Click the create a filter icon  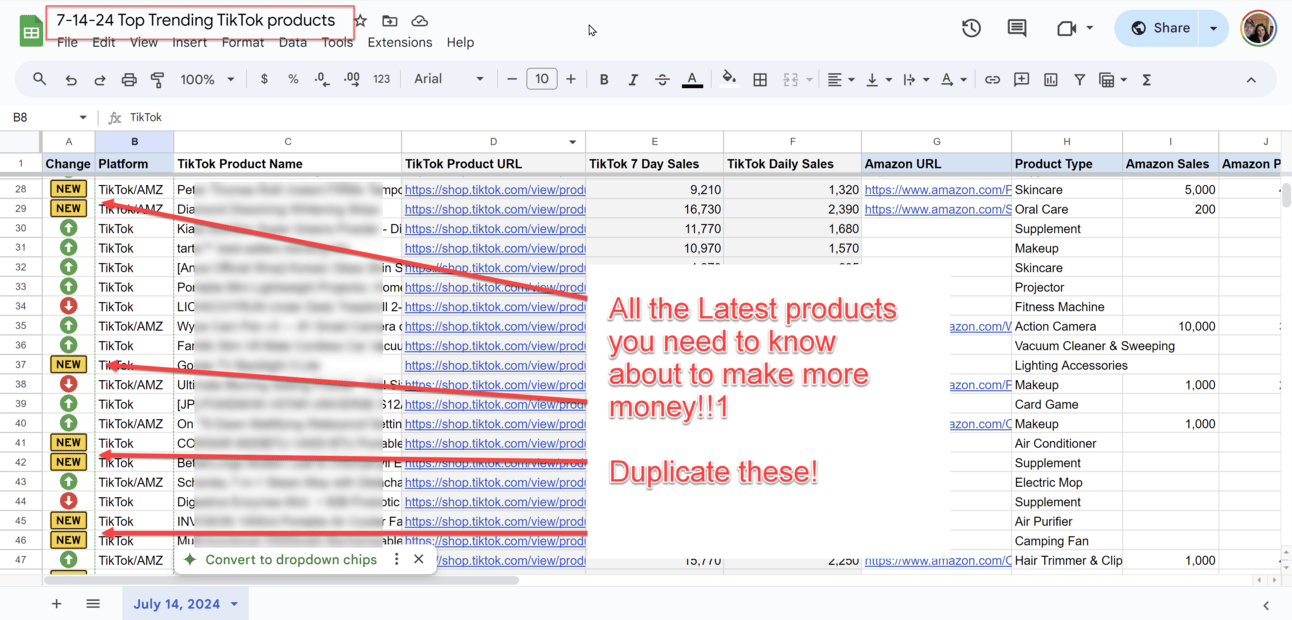point(1080,80)
